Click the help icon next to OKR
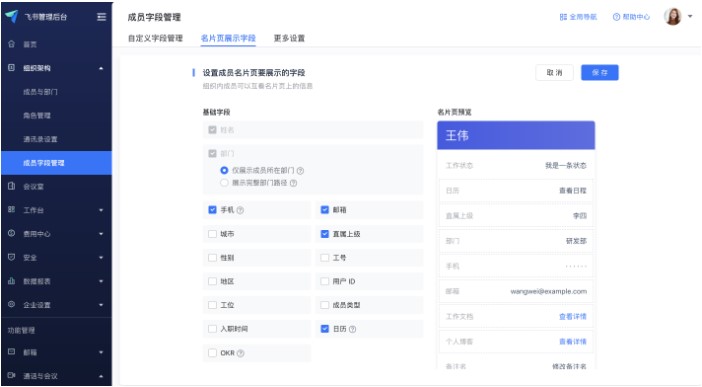This screenshot has width=702, height=387. point(240,353)
